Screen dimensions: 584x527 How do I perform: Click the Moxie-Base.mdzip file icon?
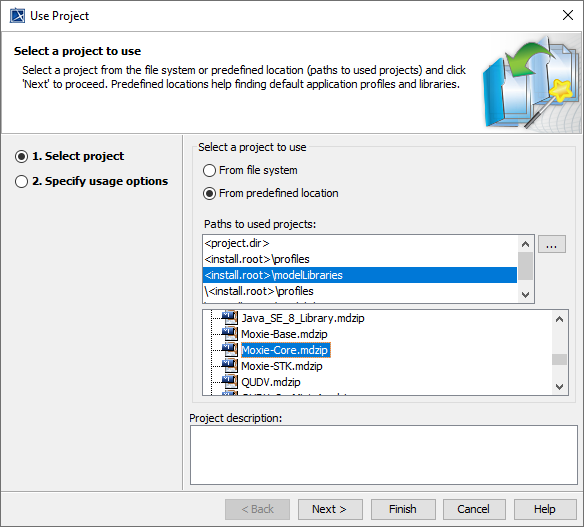[230, 334]
